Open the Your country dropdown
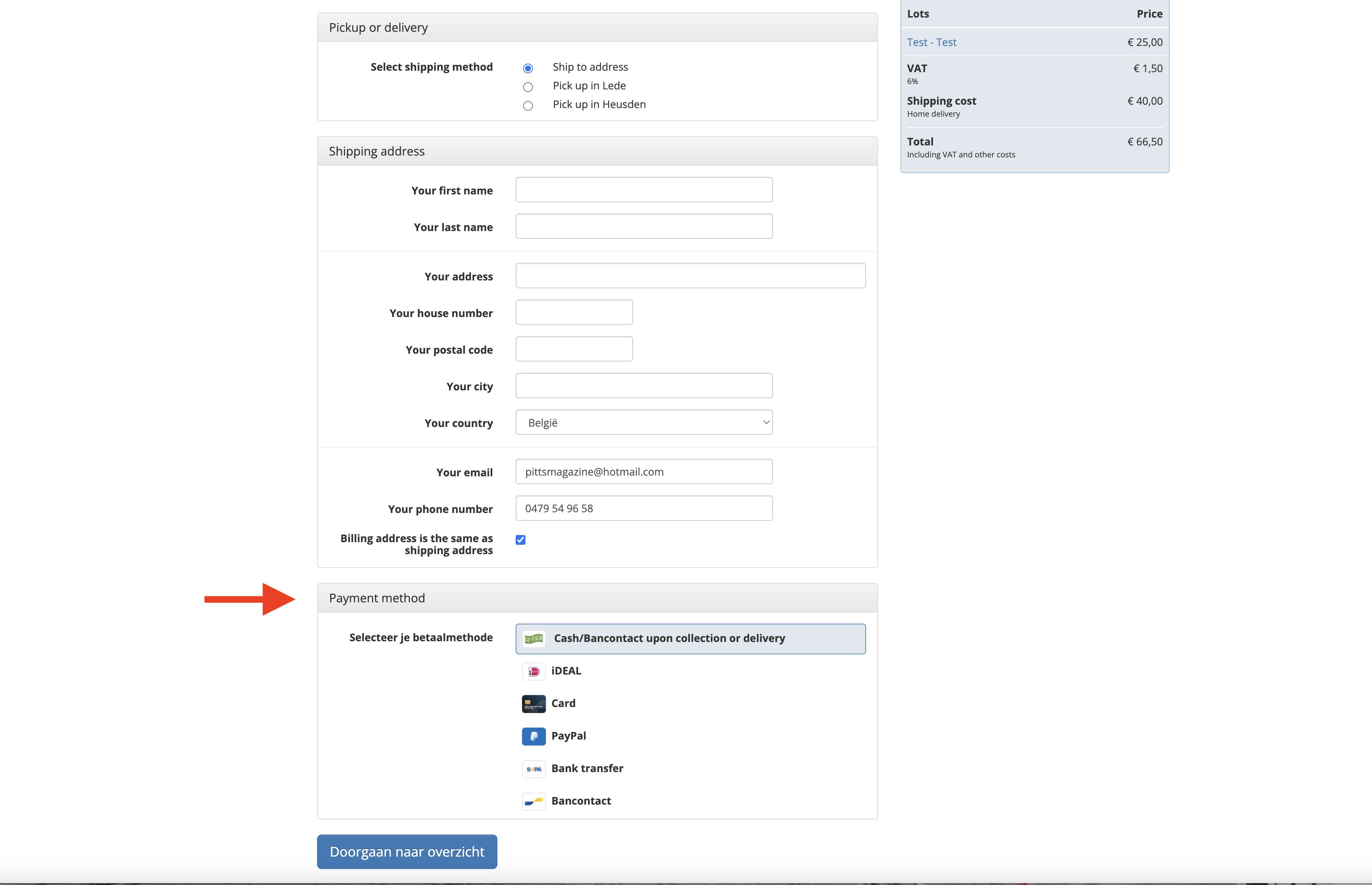 pyautogui.click(x=644, y=422)
